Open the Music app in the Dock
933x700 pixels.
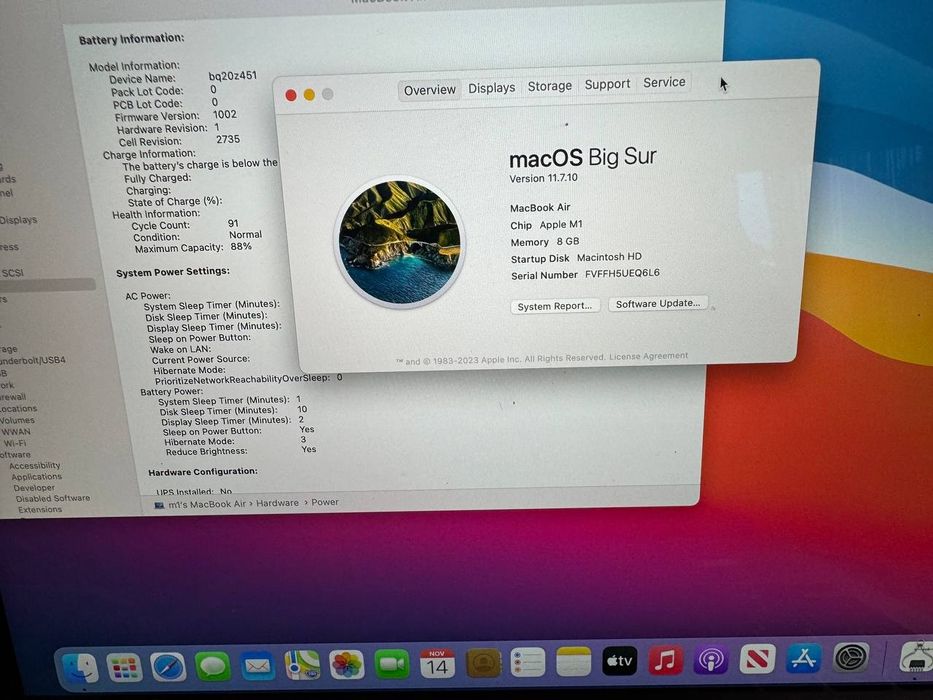pyautogui.click(x=665, y=660)
